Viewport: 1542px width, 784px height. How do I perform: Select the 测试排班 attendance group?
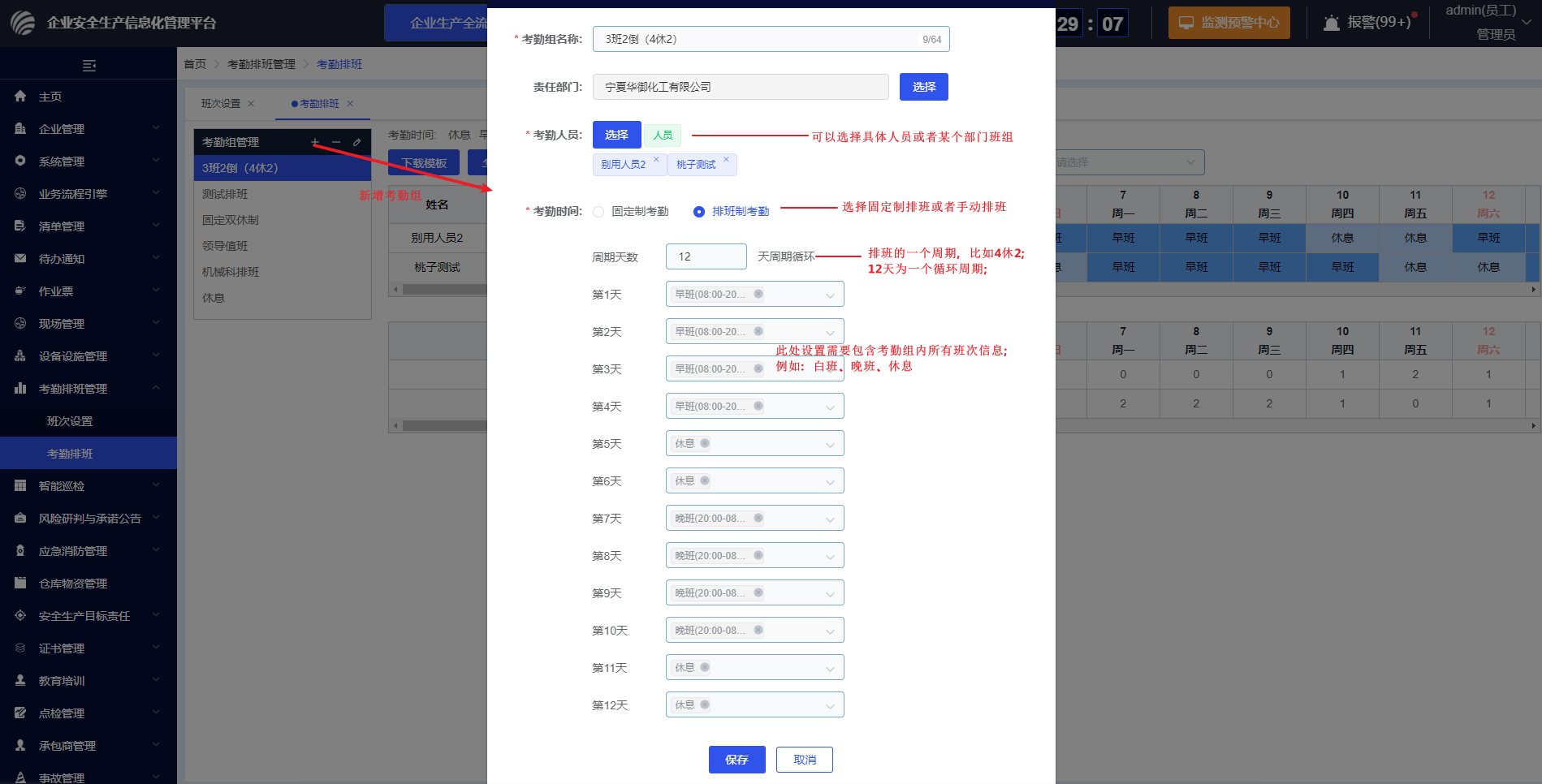[283, 194]
